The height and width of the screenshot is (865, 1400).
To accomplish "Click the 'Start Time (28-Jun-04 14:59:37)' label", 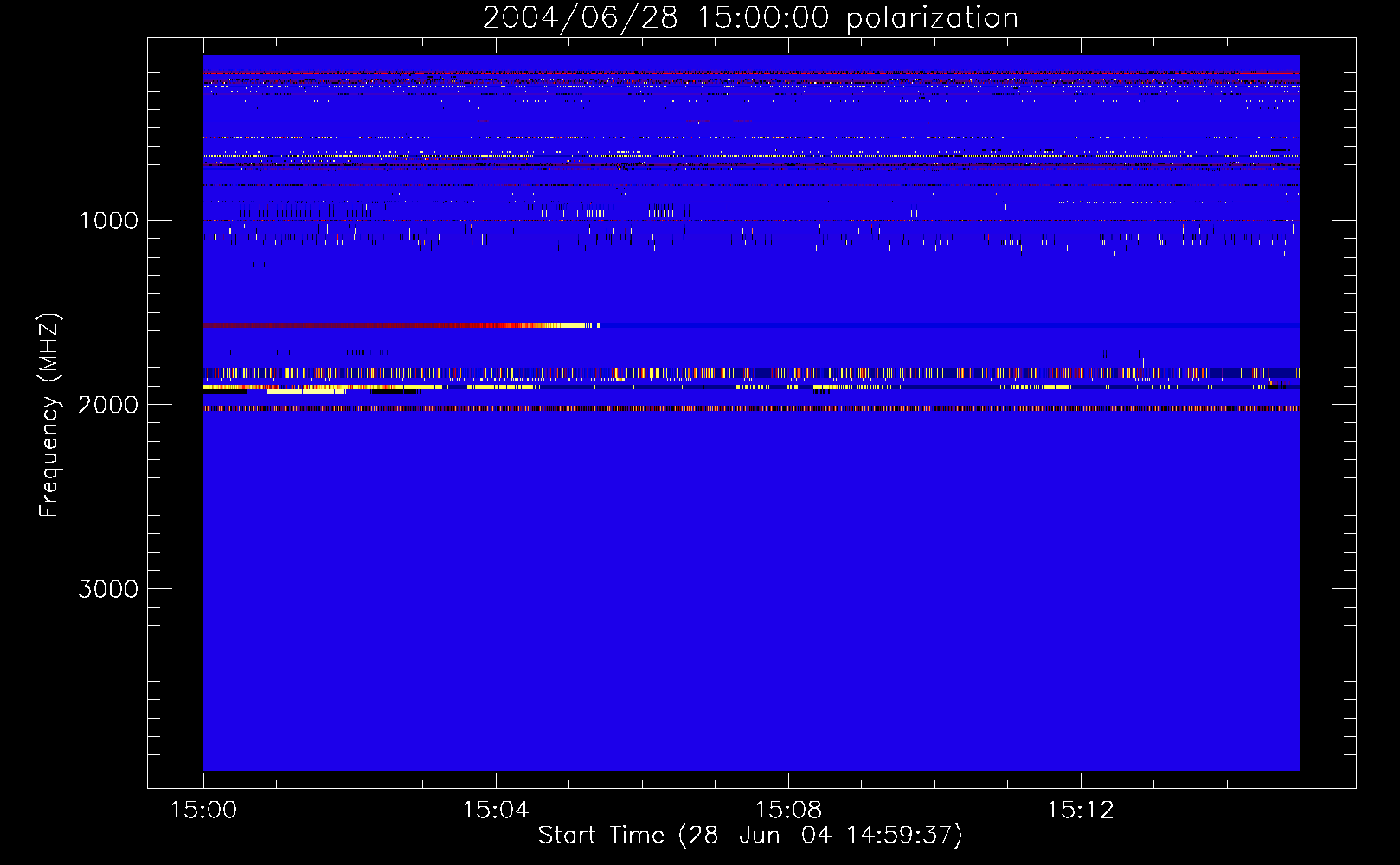I will pos(750,835).
